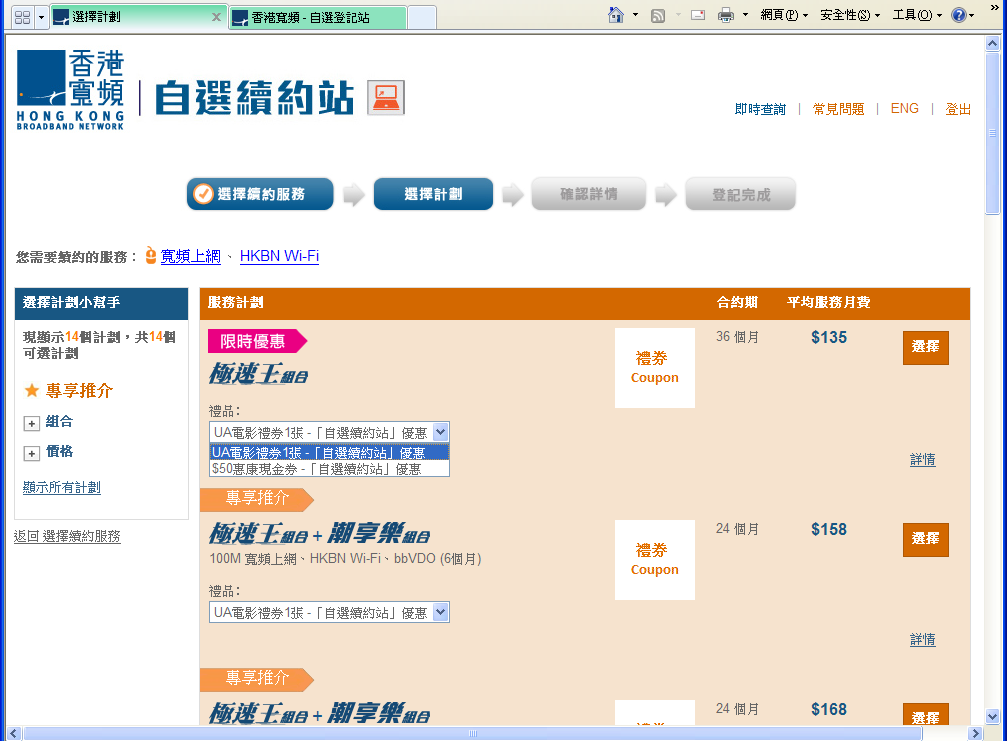
Task: Close the 選擇計劃 browser tab
Action: click(x=216, y=17)
